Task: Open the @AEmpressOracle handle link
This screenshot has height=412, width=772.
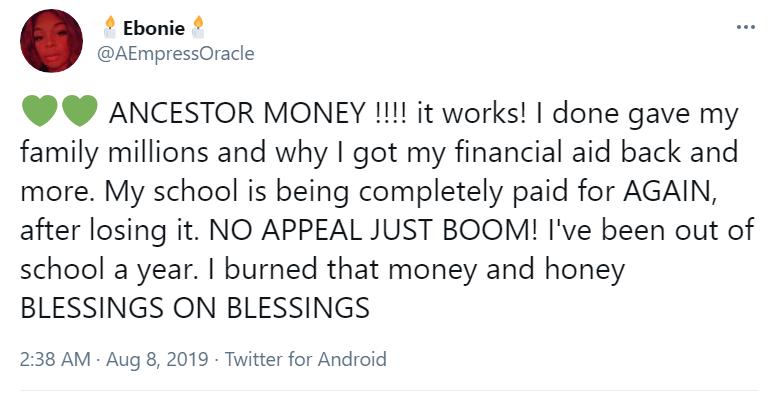Action: (176, 53)
